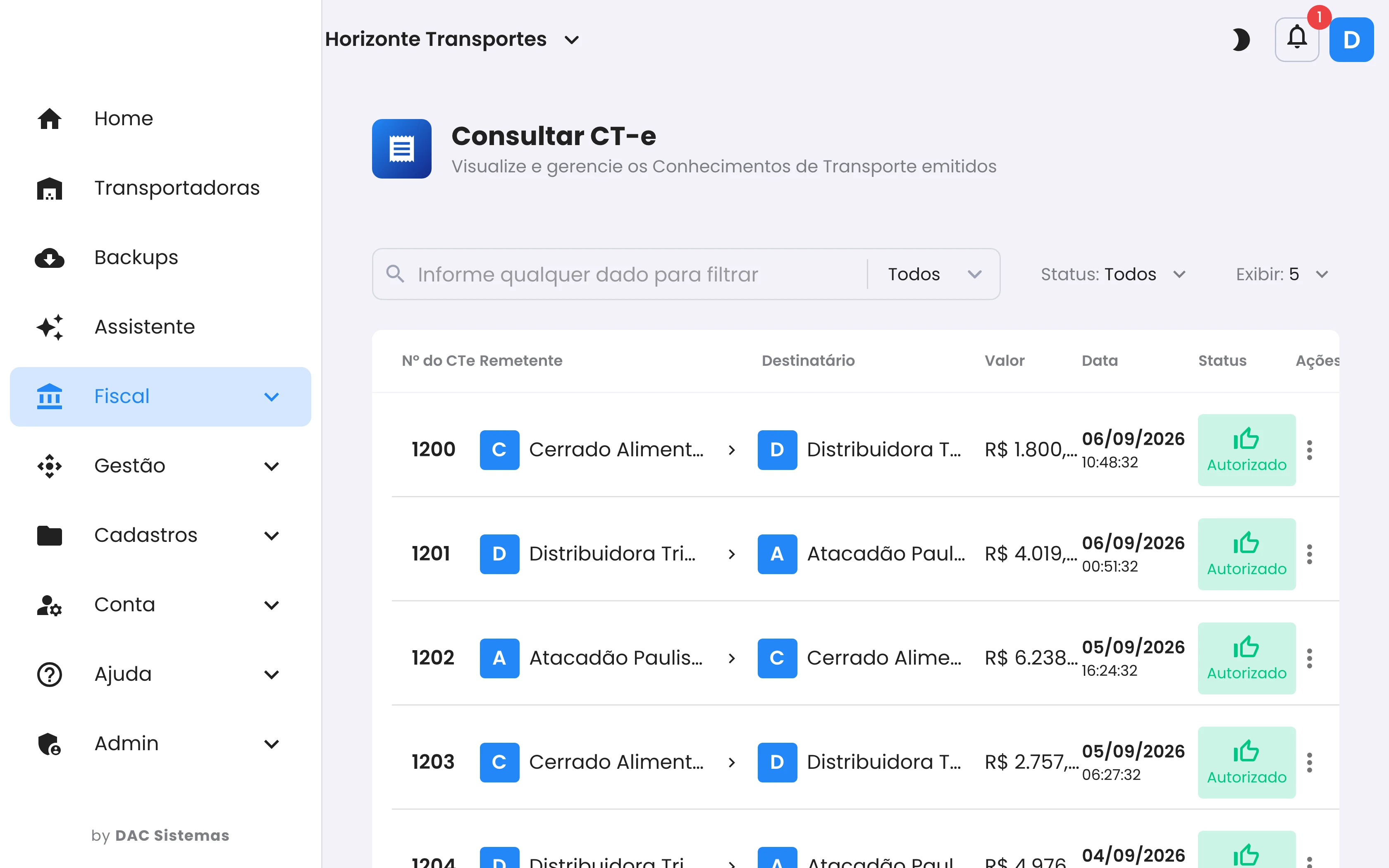
Task: Open actions menu for CTe 1200
Action: pyautogui.click(x=1309, y=450)
